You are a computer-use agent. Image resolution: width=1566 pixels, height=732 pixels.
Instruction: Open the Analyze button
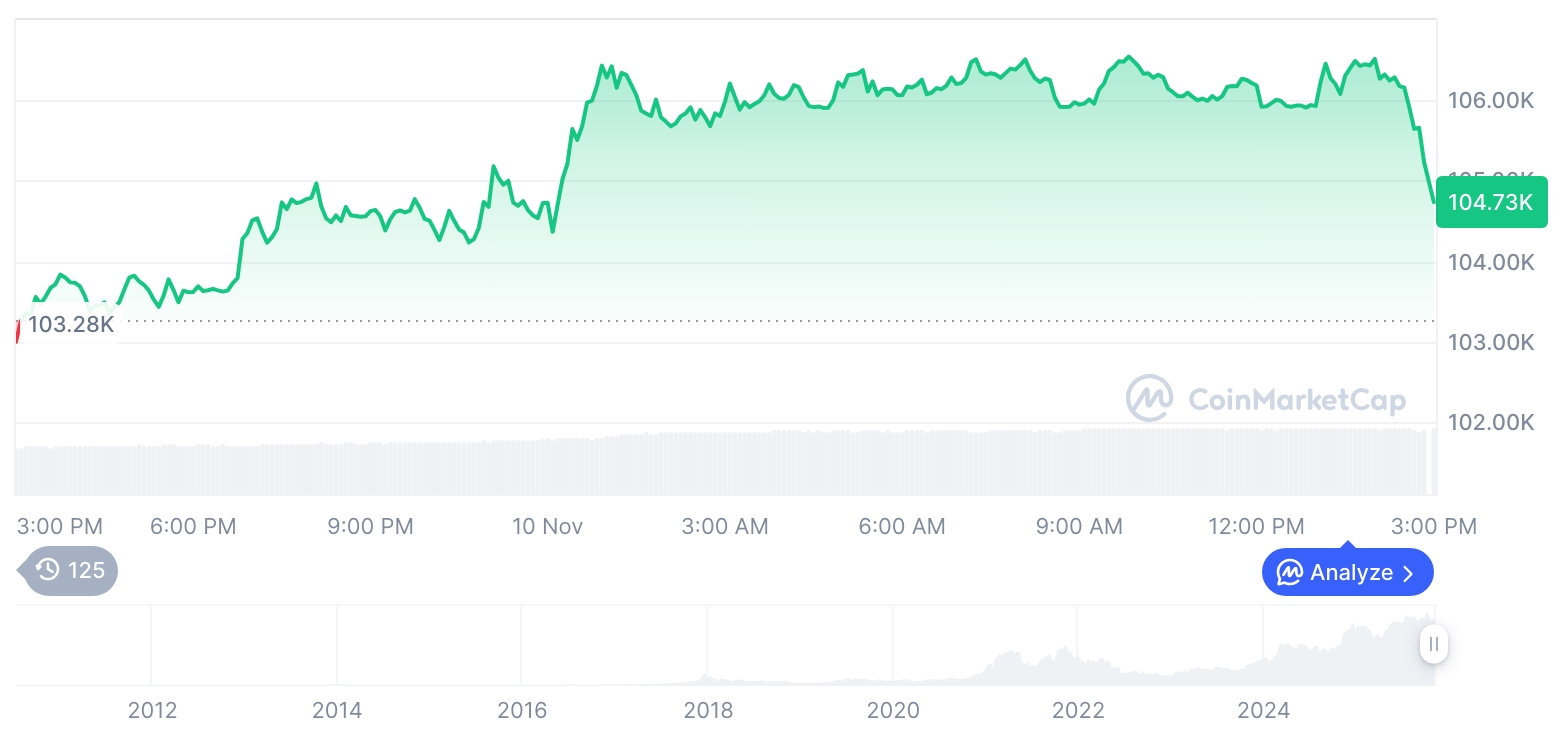point(1347,573)
